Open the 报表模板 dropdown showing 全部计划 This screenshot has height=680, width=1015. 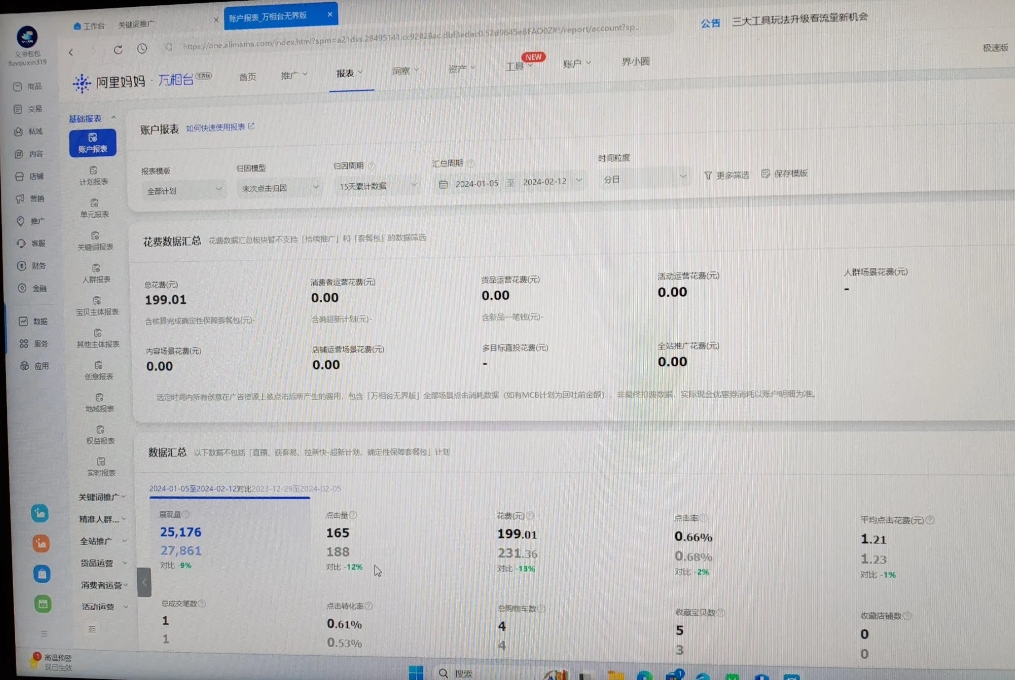pos(183,190)
